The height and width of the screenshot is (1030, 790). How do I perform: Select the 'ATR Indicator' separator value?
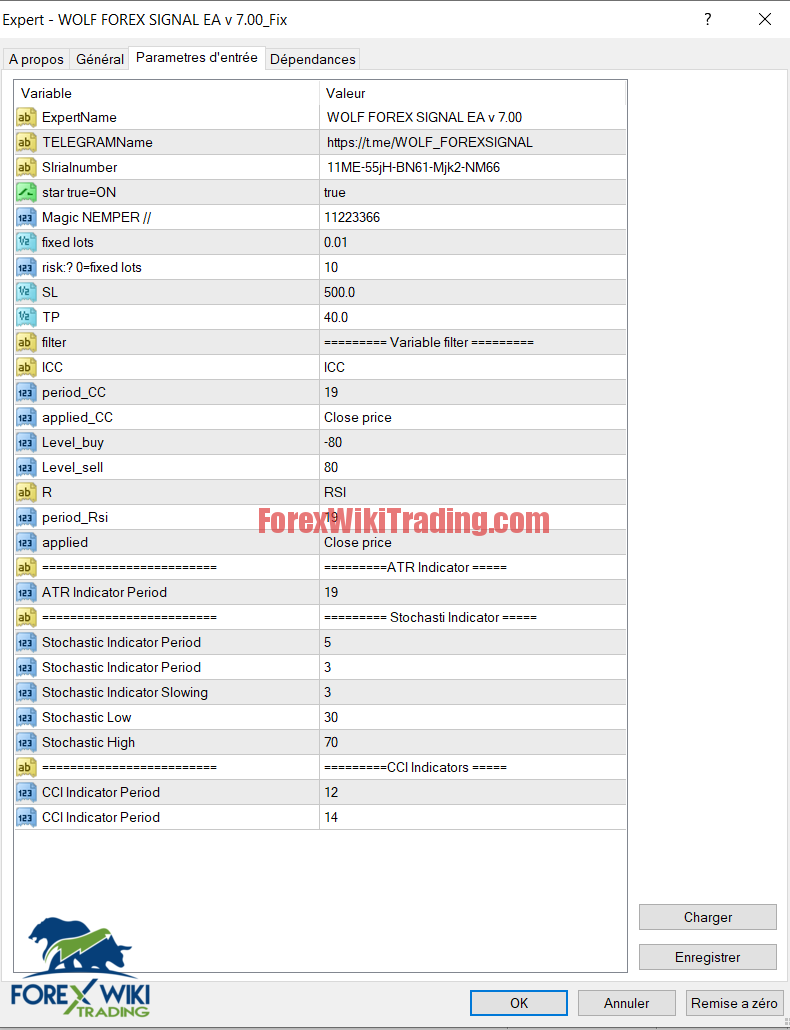tap(473, 568)
